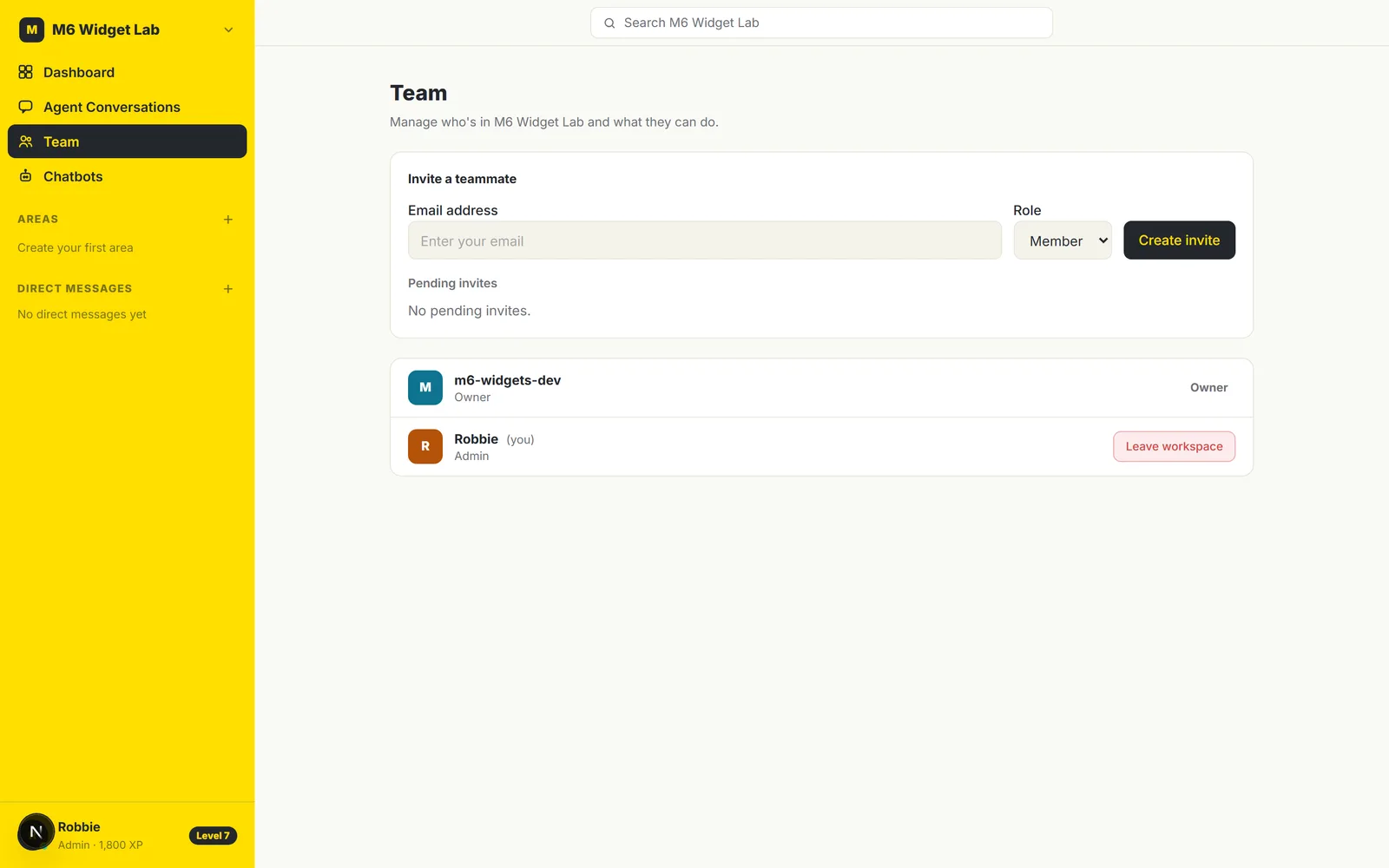Open the Chatbots section
The width and height of the screenshot is (1389, 868).
pyautogui.click(x=127, y=176)
